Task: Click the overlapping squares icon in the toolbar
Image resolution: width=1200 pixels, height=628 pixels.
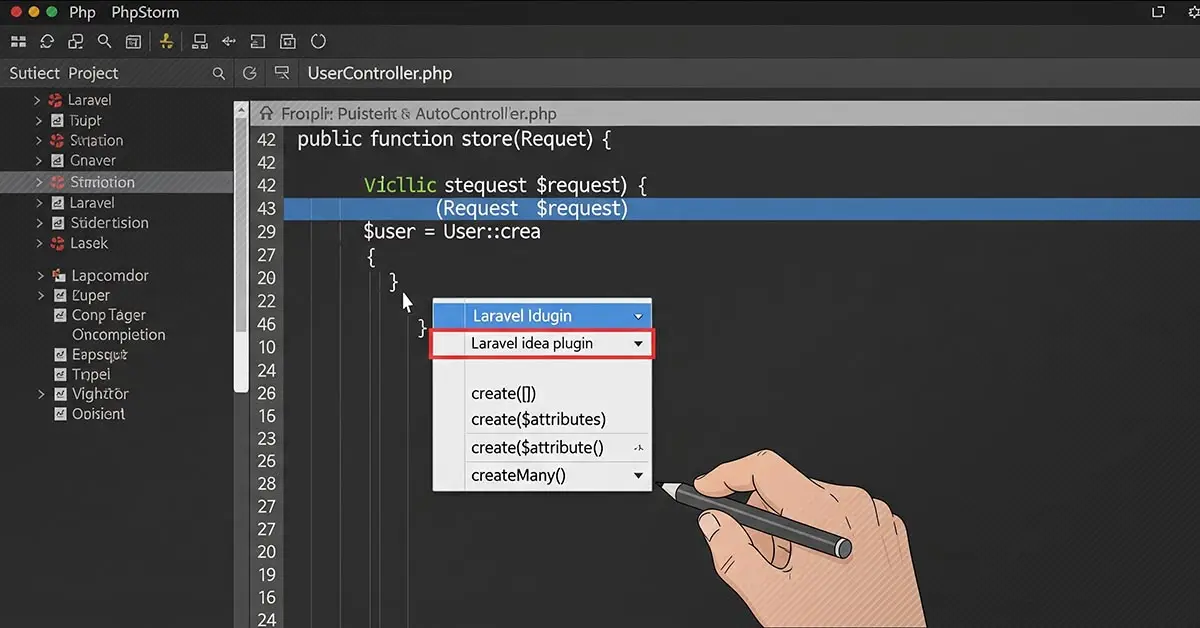Action: (x=75, y=41)
